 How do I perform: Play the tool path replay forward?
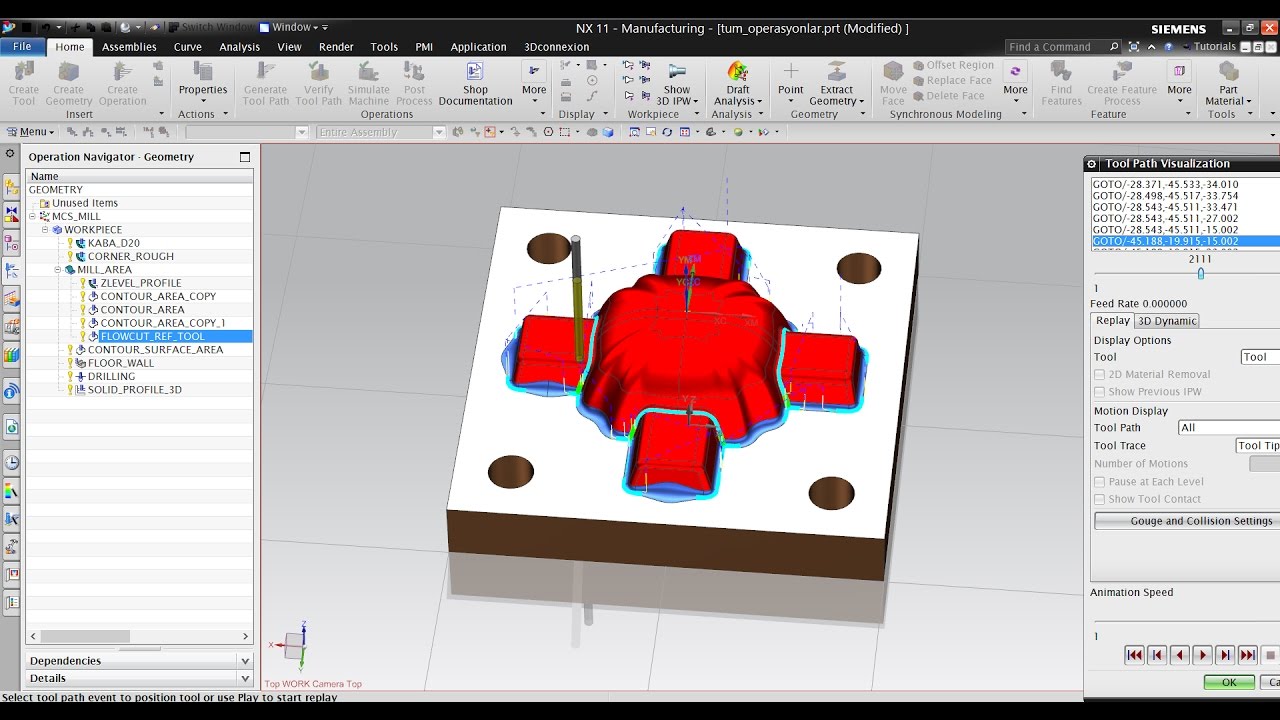tap(1202, 655)
